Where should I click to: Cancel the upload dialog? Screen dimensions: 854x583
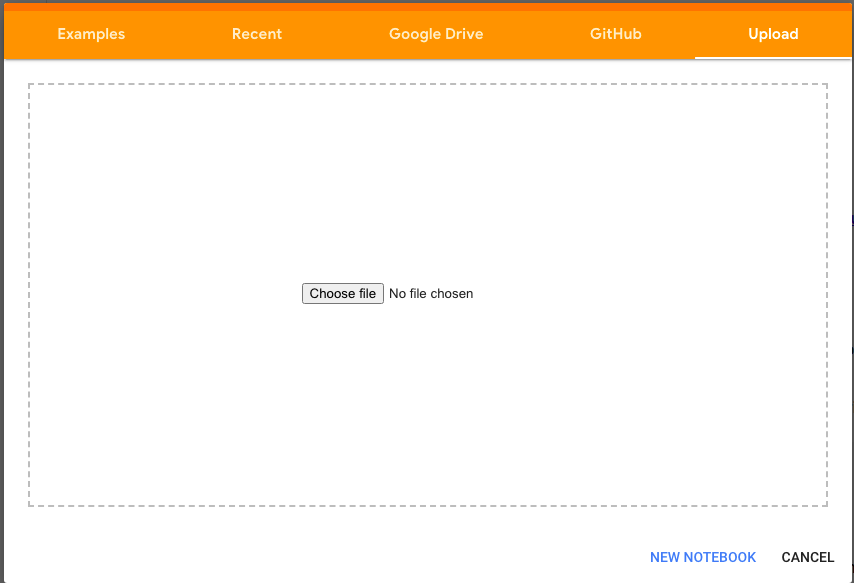808,557
